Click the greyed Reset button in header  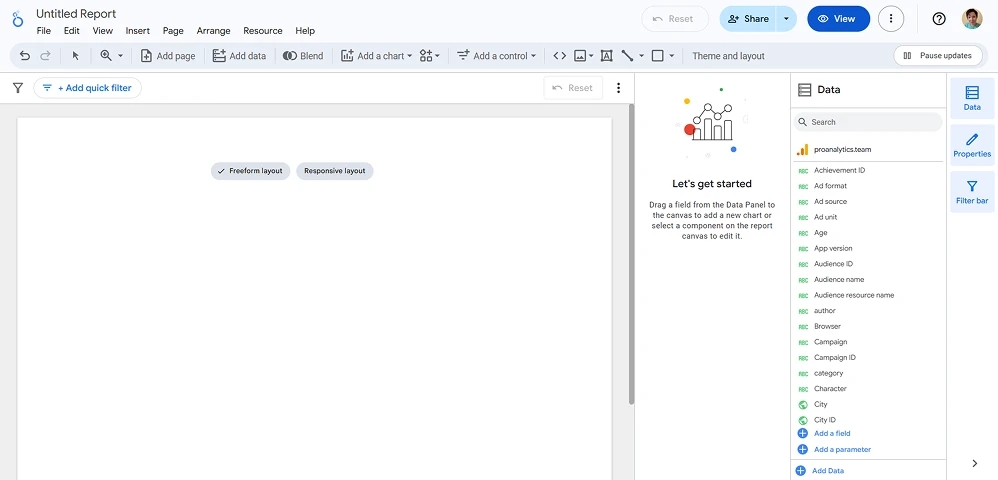click(x=675, y=19)
